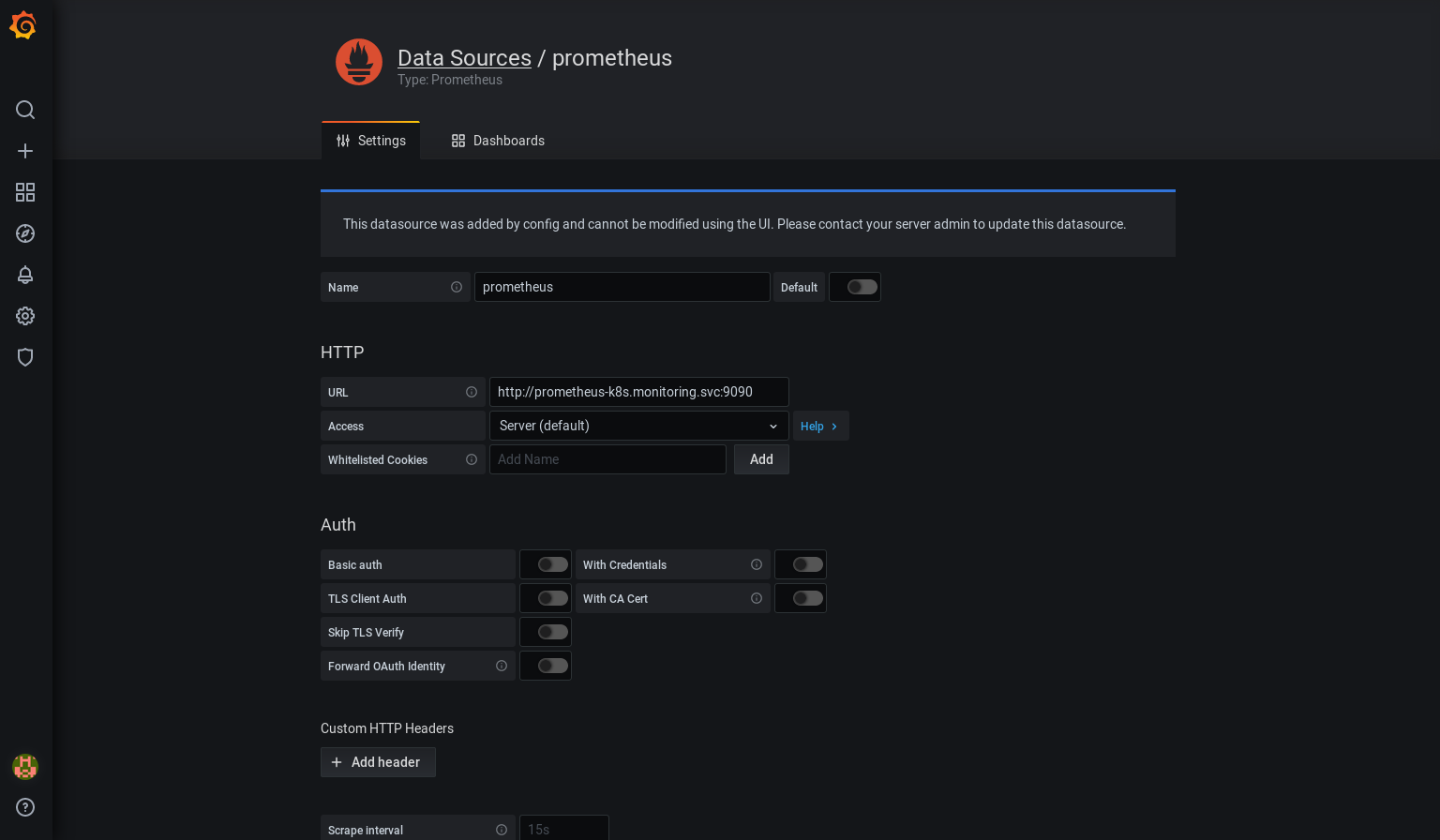This screenshot has height=840, width=1440.
Task: Enable the Forward OAuth Identity toggle
Action: click(553, 666)
